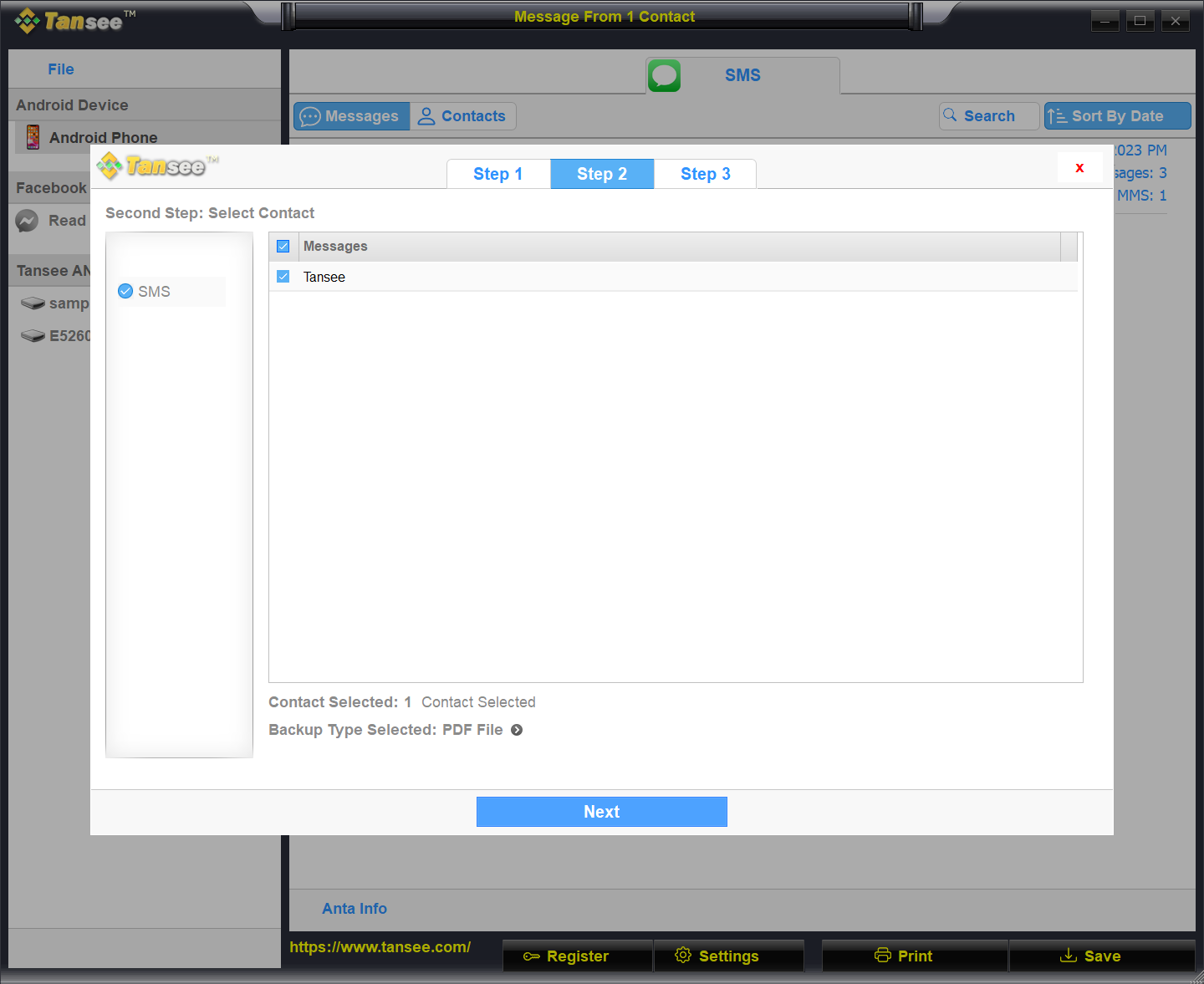Click the Facebook Messenger icon beside Read
1204x984 pixels.
(x=27, y=221)
